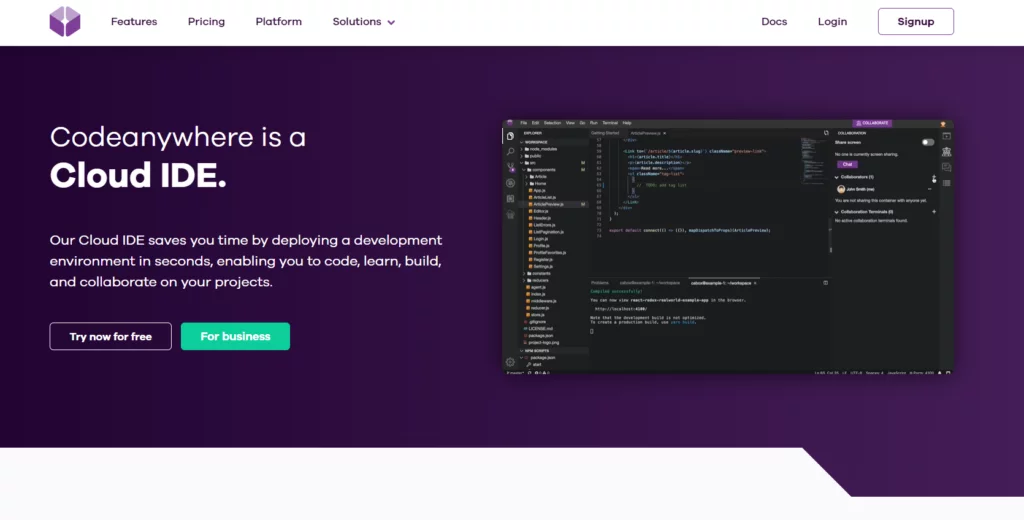1024x520 pixels.
Task: Open the Explorer files icon in IDE preview
Action: point(510,136)
